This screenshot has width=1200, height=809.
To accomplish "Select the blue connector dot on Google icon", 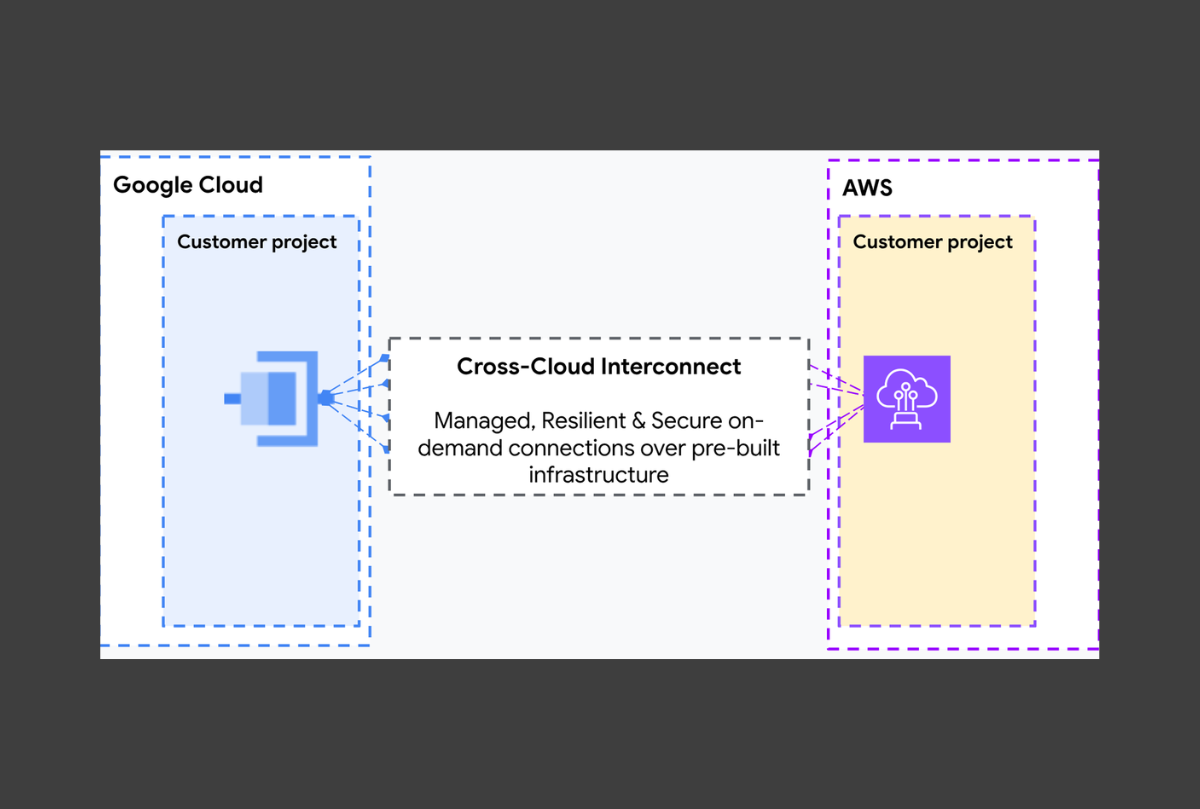I will click(x=325, y=398).
